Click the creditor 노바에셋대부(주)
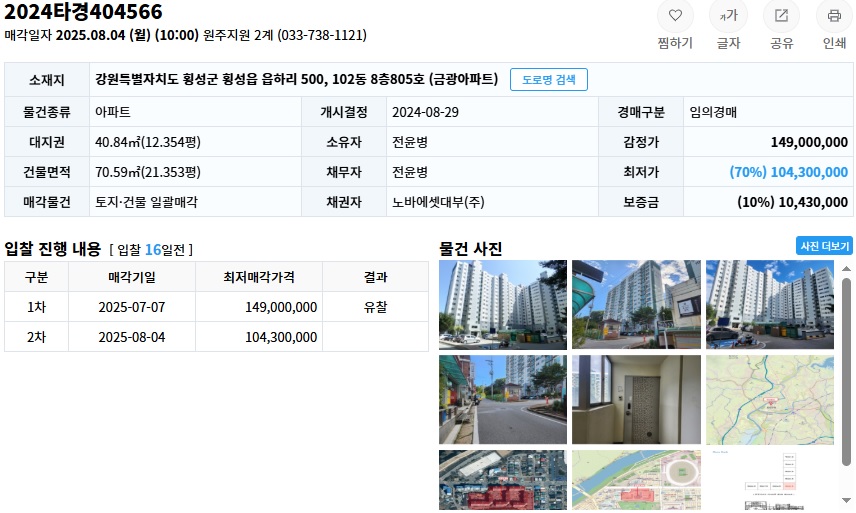Image resolution: width=856 pixels, height=513 pixels. point(438,202)
